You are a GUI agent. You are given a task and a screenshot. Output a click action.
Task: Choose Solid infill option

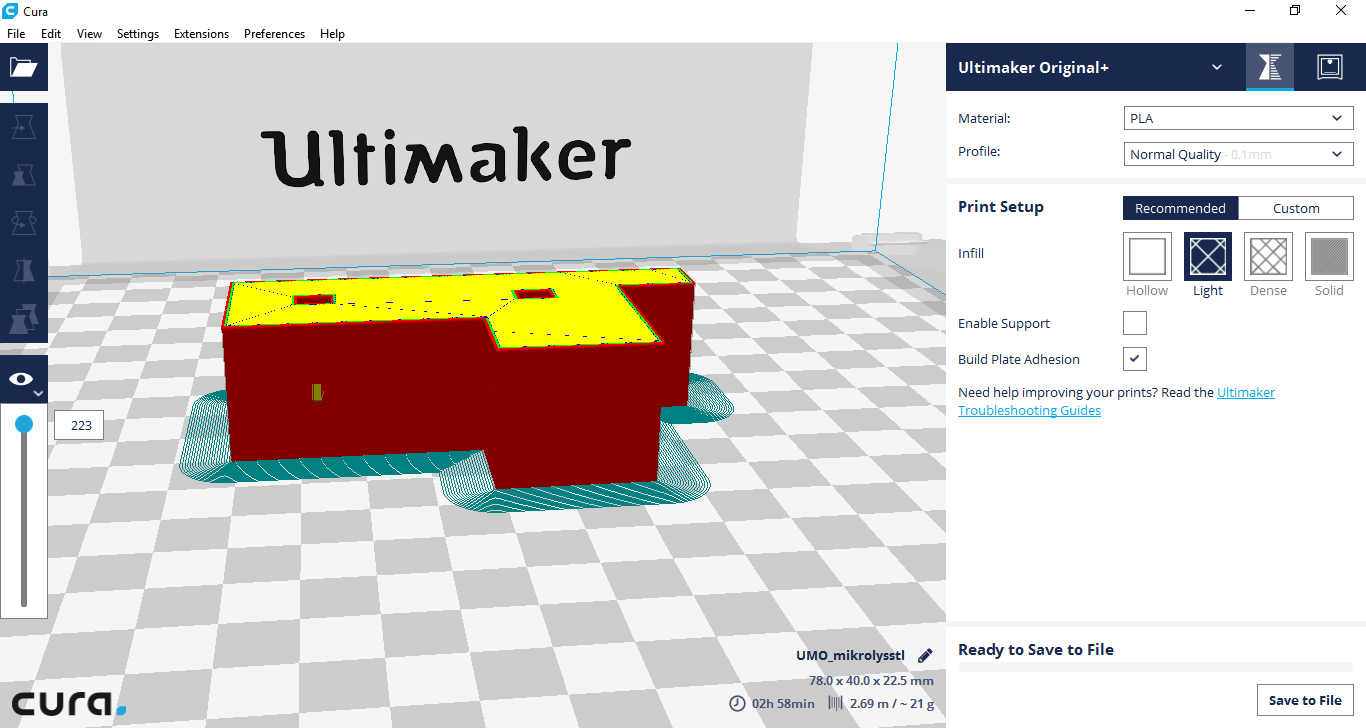[x=1329, y=256]
